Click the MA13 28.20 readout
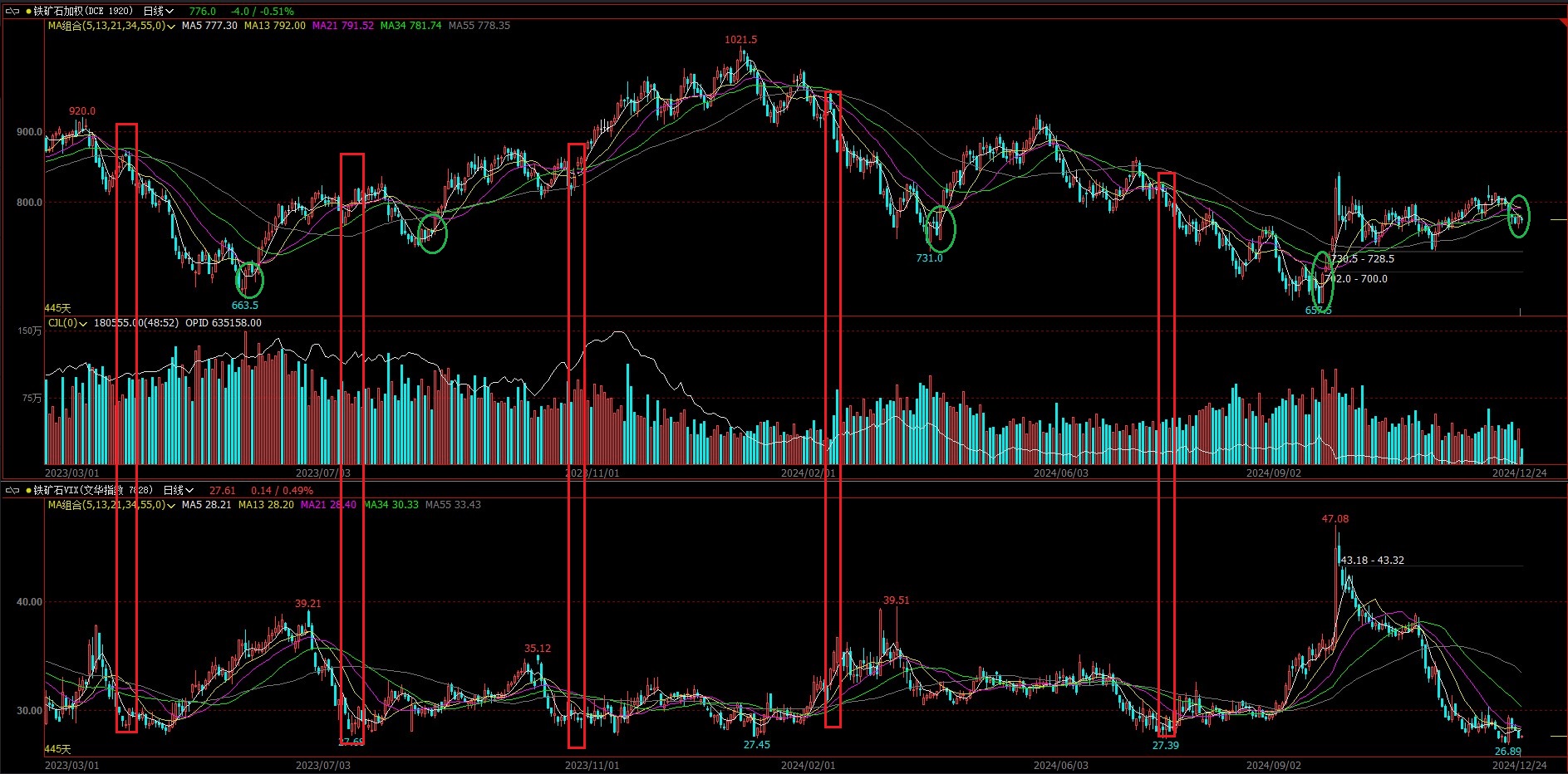The height and width of the screenshot is (774, 1568). [266, 505]
